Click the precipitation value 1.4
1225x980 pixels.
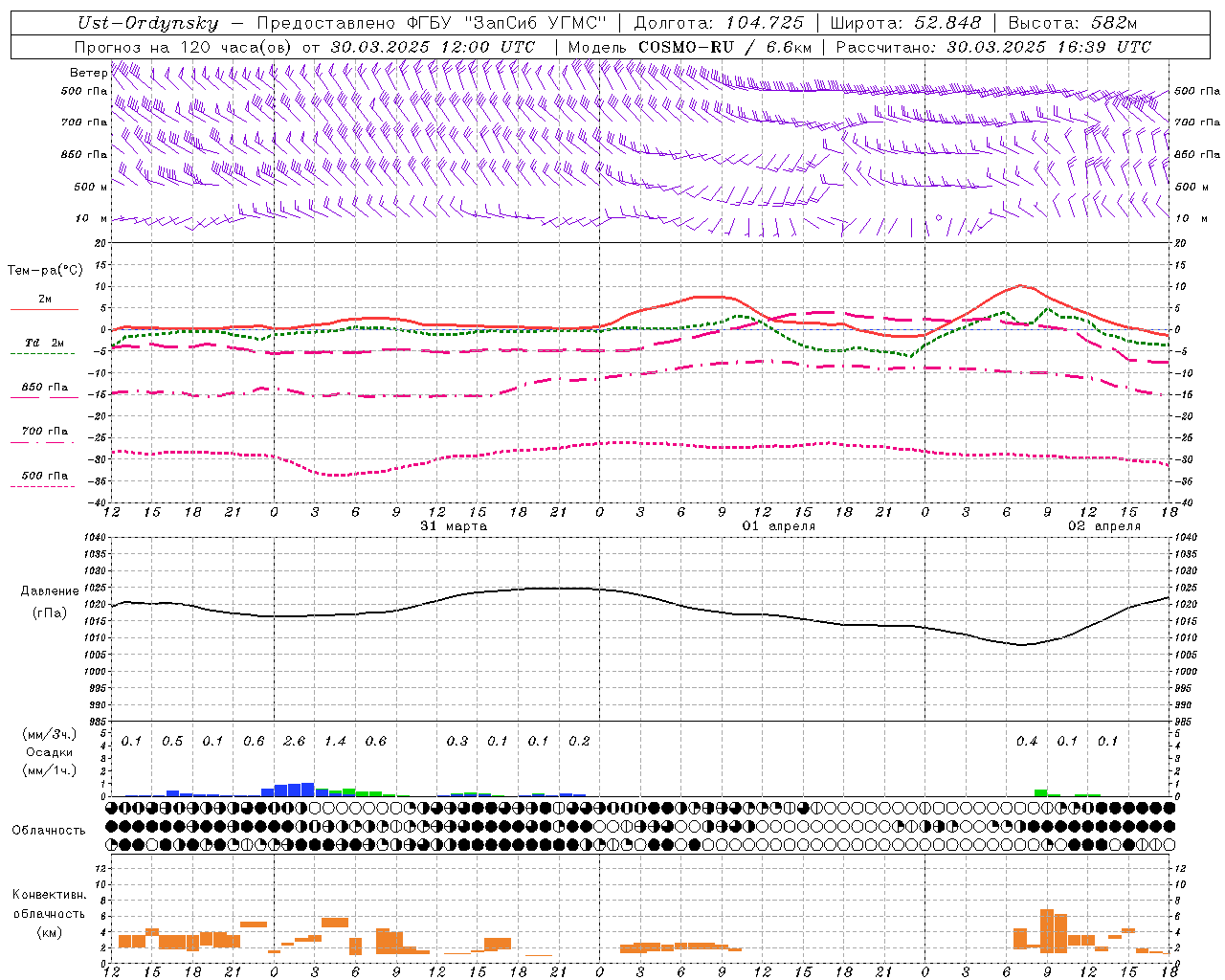(x=335, y=742)
